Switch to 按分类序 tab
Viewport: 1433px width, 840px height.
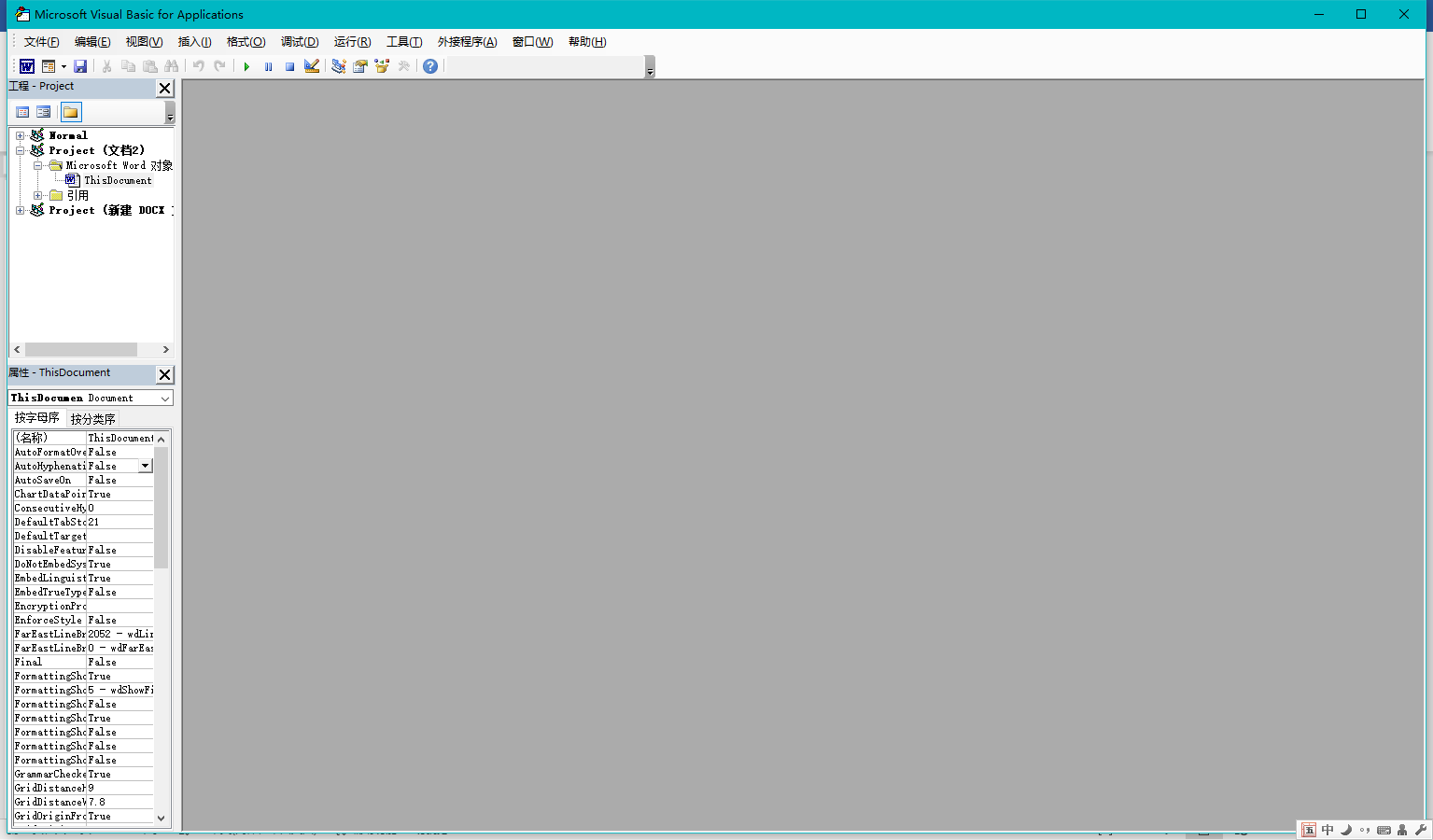coord(93,419)
